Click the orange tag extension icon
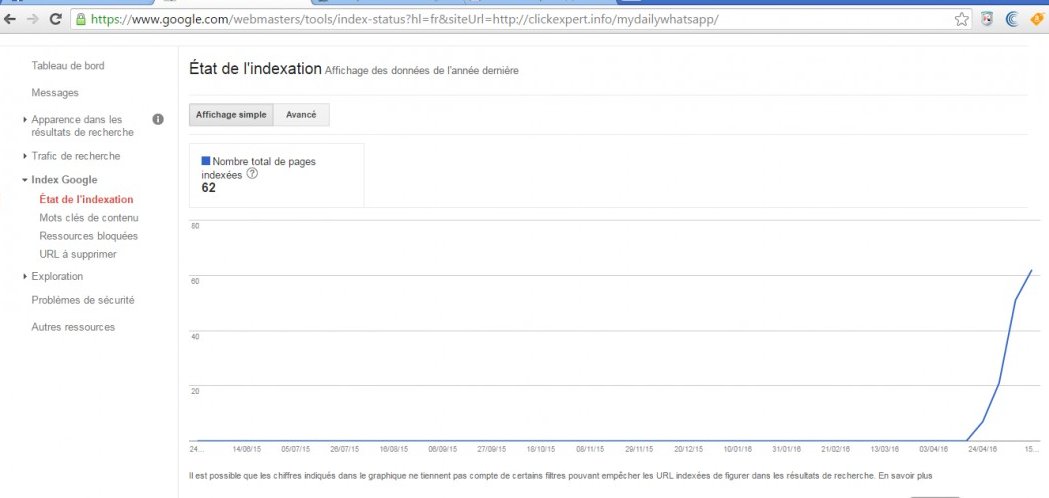Screen dimensions: 1049x498 [x=1038, y=19]
